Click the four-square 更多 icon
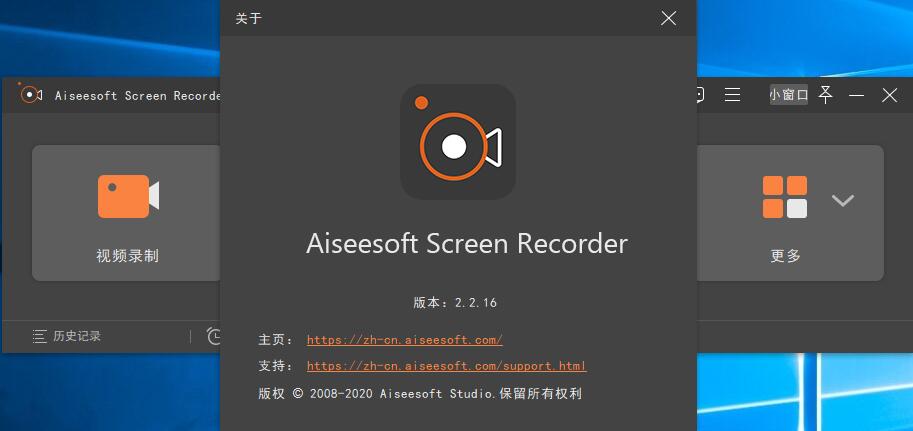 click(x=785, y=197)
